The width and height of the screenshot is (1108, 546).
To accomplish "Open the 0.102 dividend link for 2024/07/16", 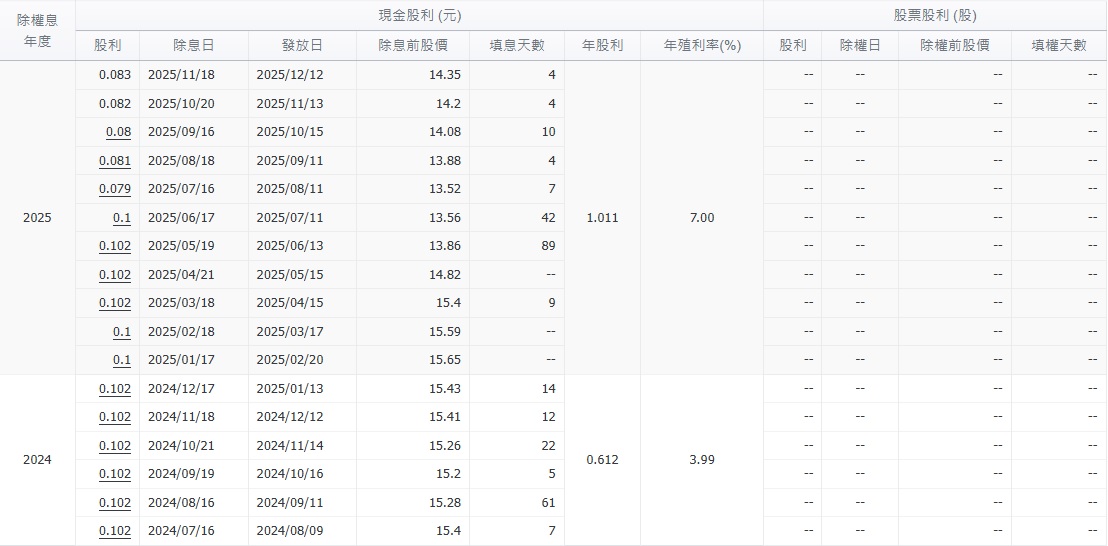I will point(115,531).
